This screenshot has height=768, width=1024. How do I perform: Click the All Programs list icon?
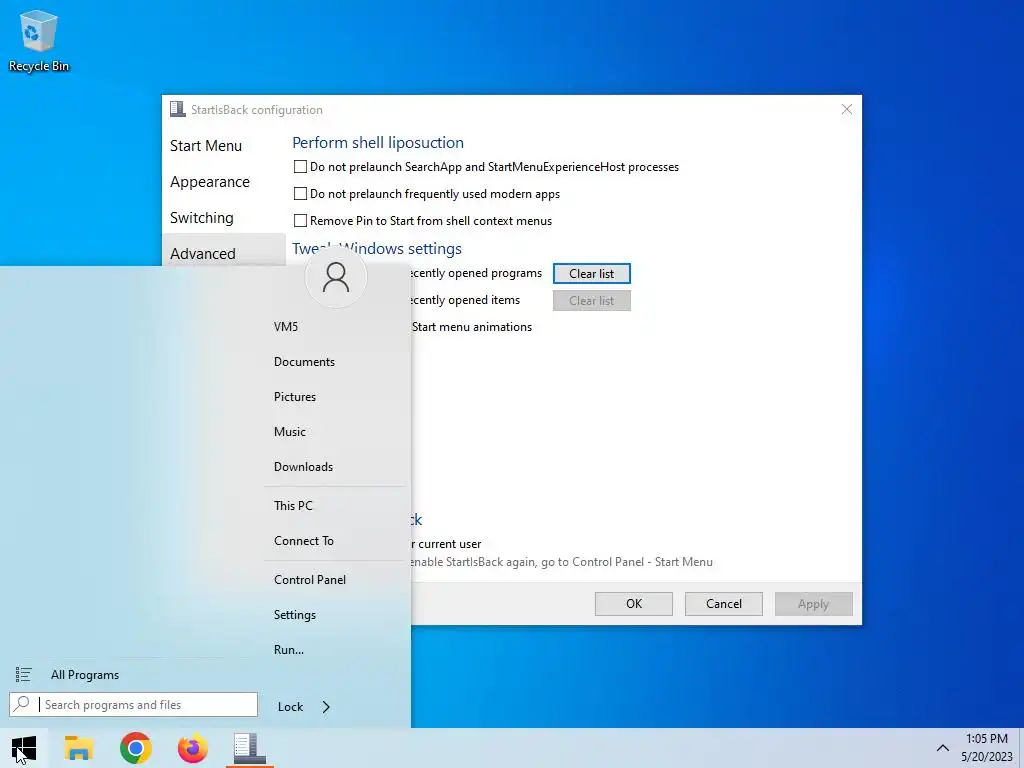tap(24, 675)
